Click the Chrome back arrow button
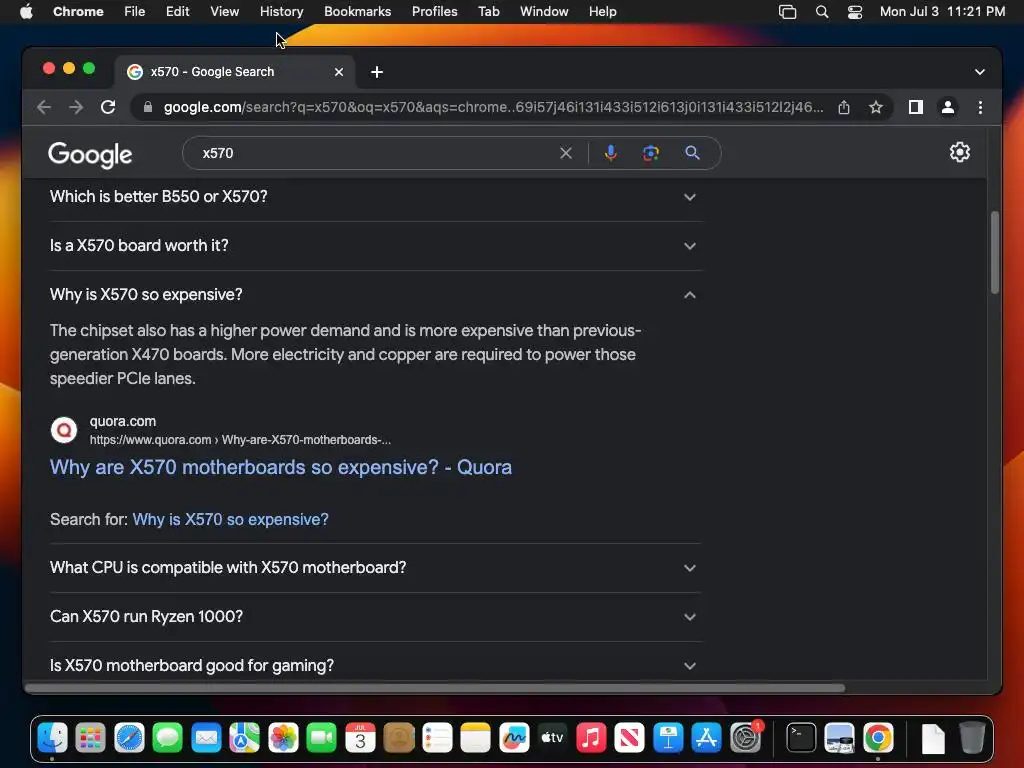1024x768 pixels. 44,107
